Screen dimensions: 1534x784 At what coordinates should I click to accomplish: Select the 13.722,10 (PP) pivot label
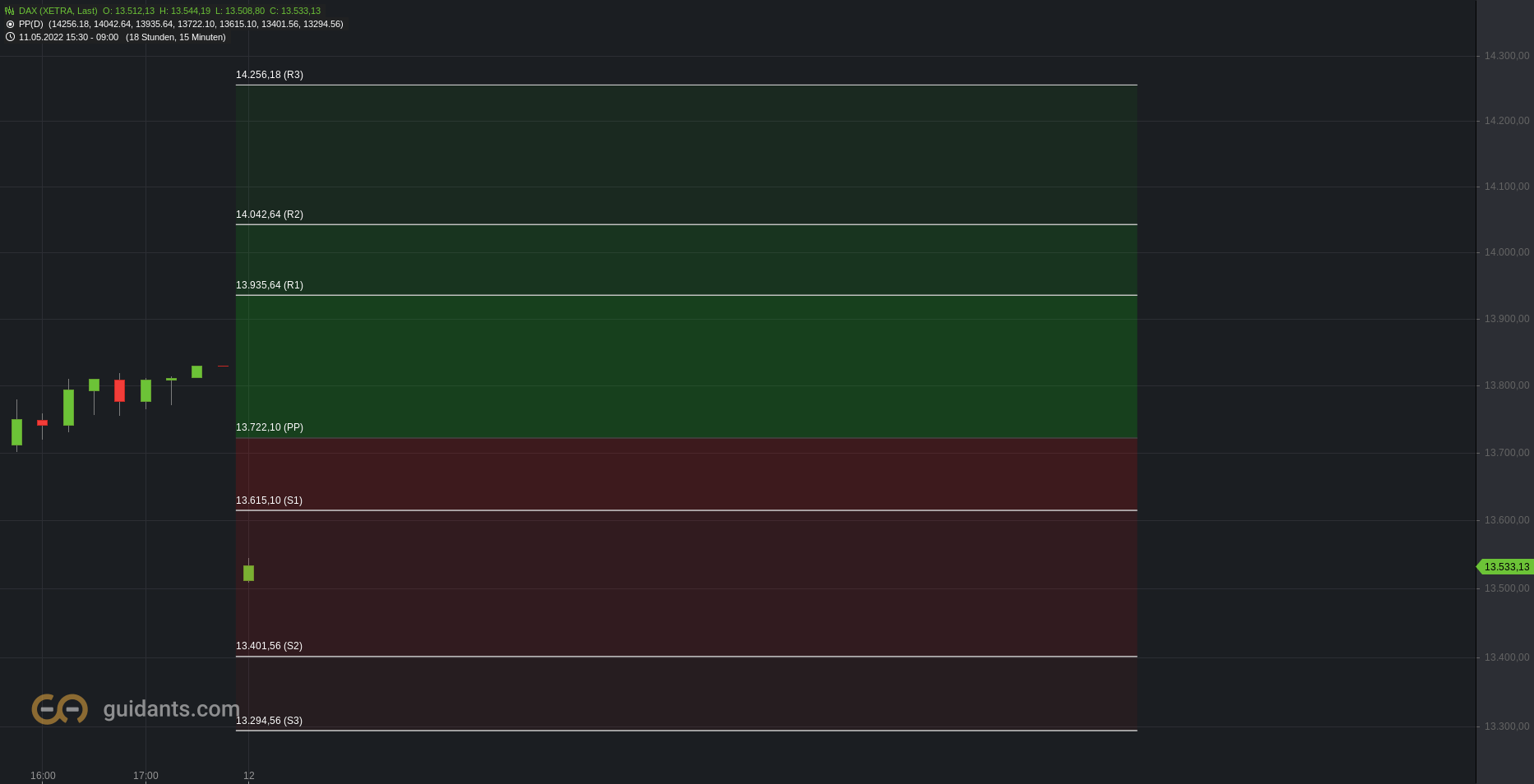point(270,427)
